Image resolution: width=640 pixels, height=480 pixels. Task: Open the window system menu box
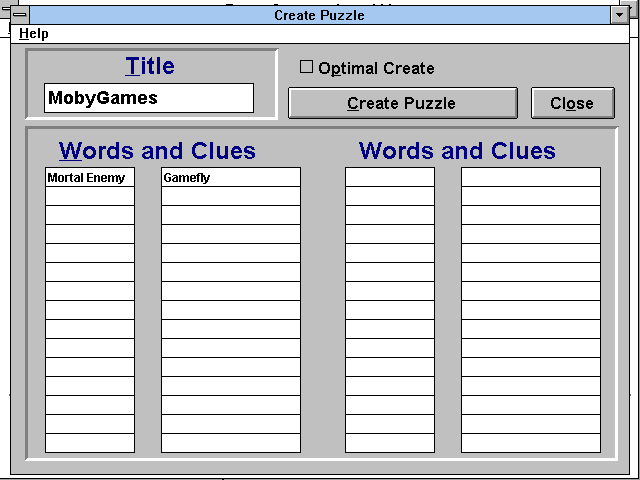(19, 15)
